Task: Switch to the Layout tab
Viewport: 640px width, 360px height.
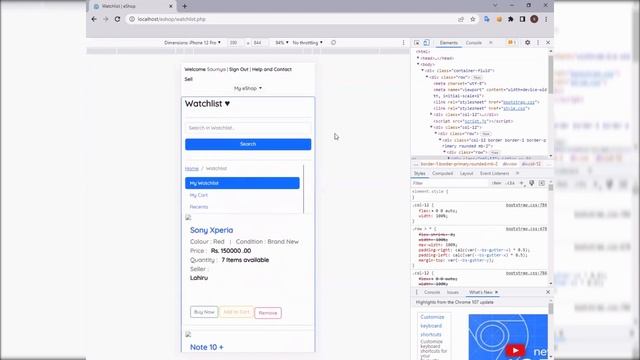Action: 466,173
